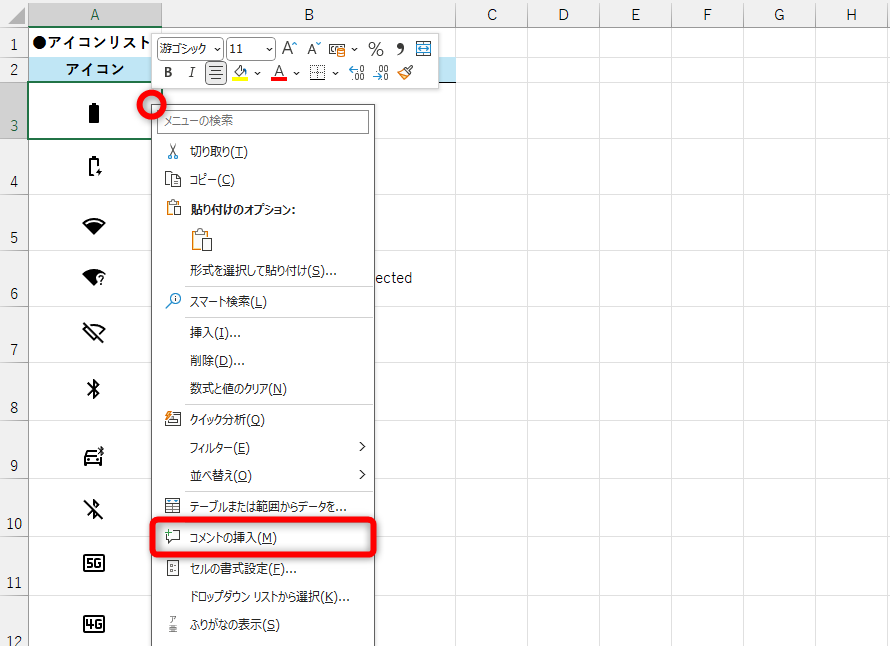The height and width of the screenshot is (646, 890).
Task: Select column D header
Action: pos(564,14)
